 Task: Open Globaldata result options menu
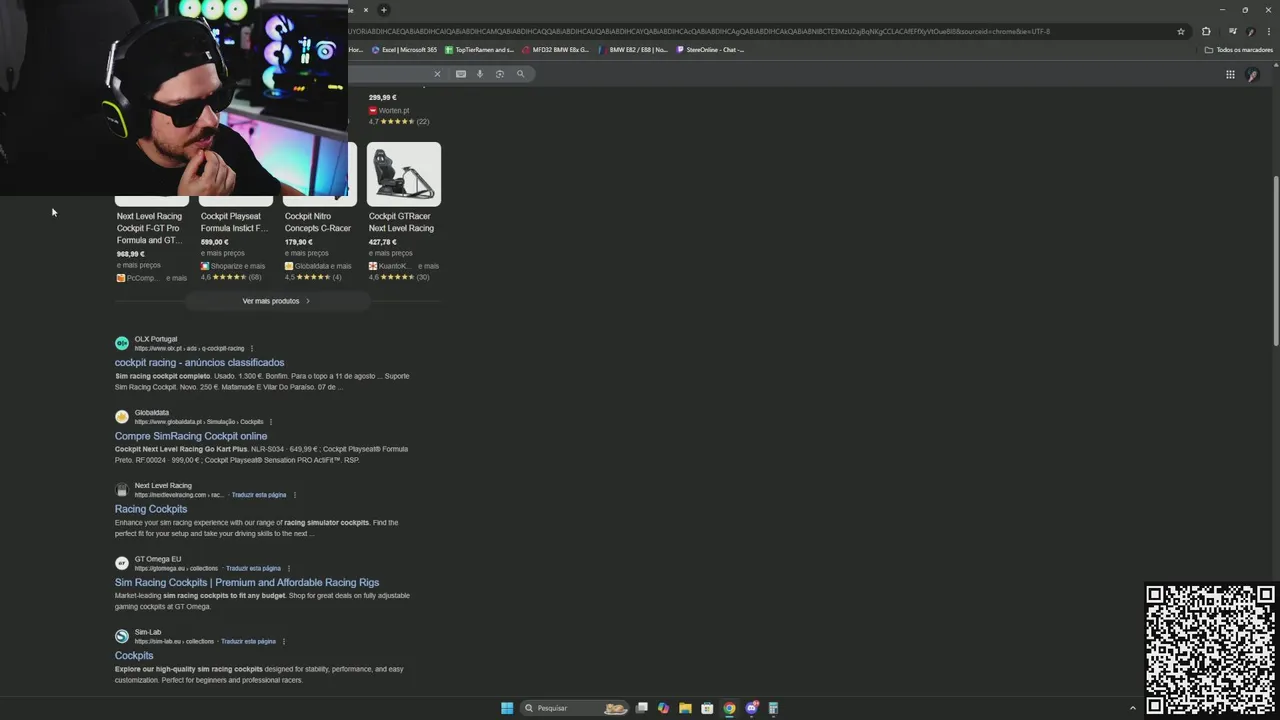click(x=270, y=422)
